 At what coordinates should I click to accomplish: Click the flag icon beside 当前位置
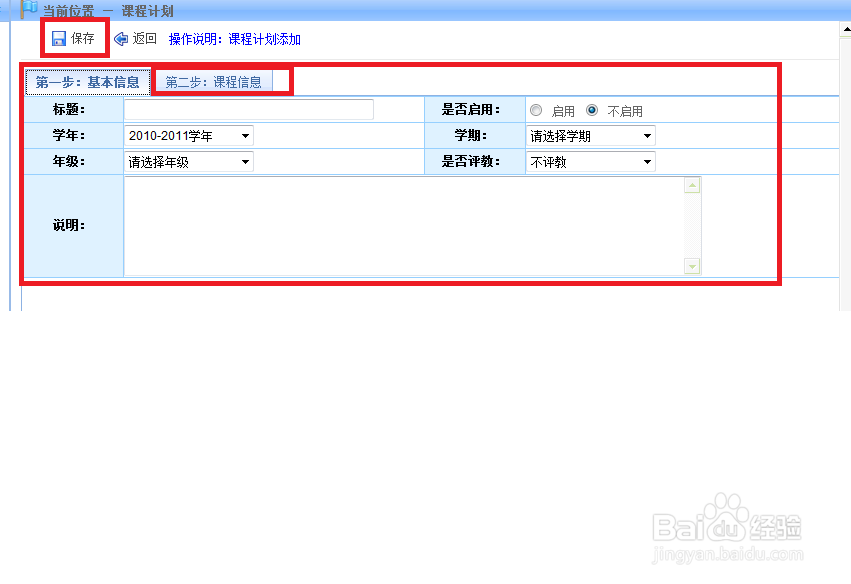click(x=29, y=9)
